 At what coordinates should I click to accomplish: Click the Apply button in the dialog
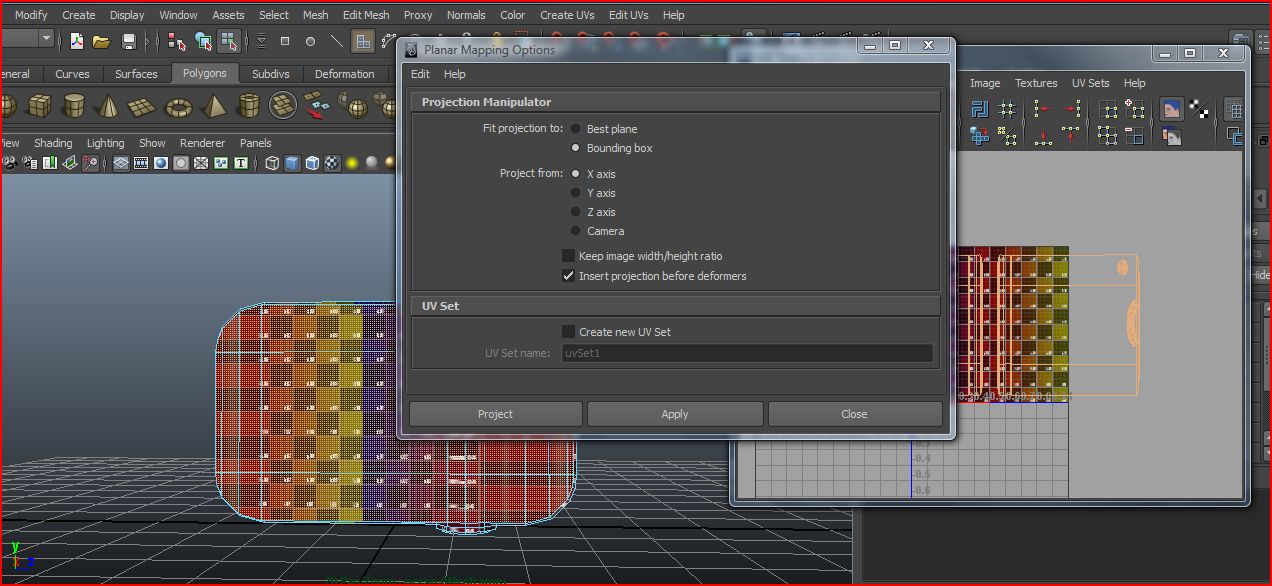[674, 413]
